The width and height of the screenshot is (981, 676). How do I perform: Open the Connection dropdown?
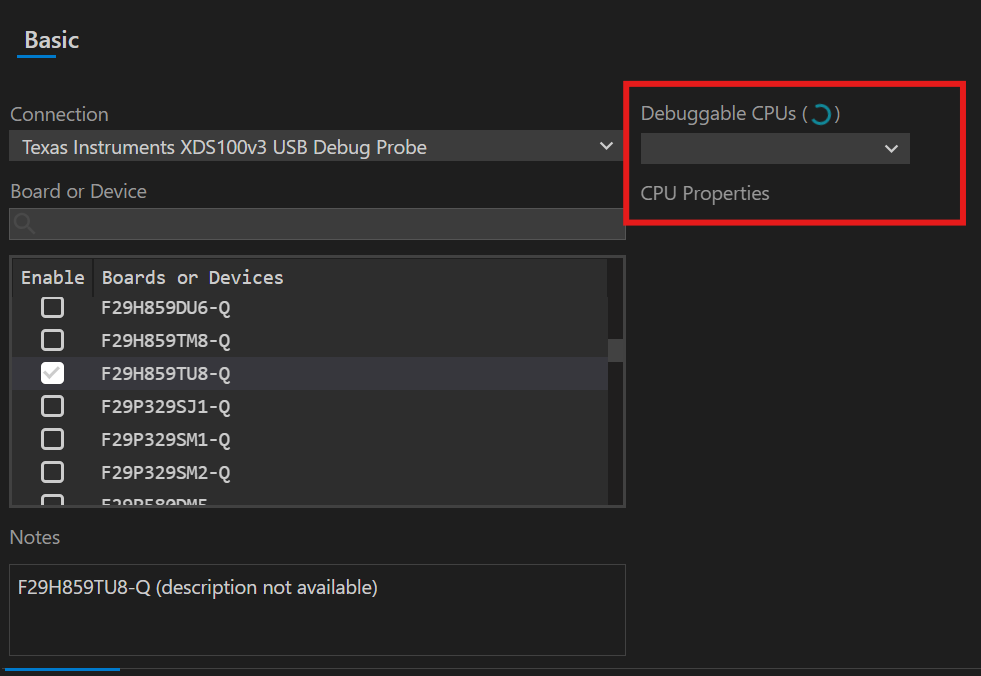[x=316, y=146]
